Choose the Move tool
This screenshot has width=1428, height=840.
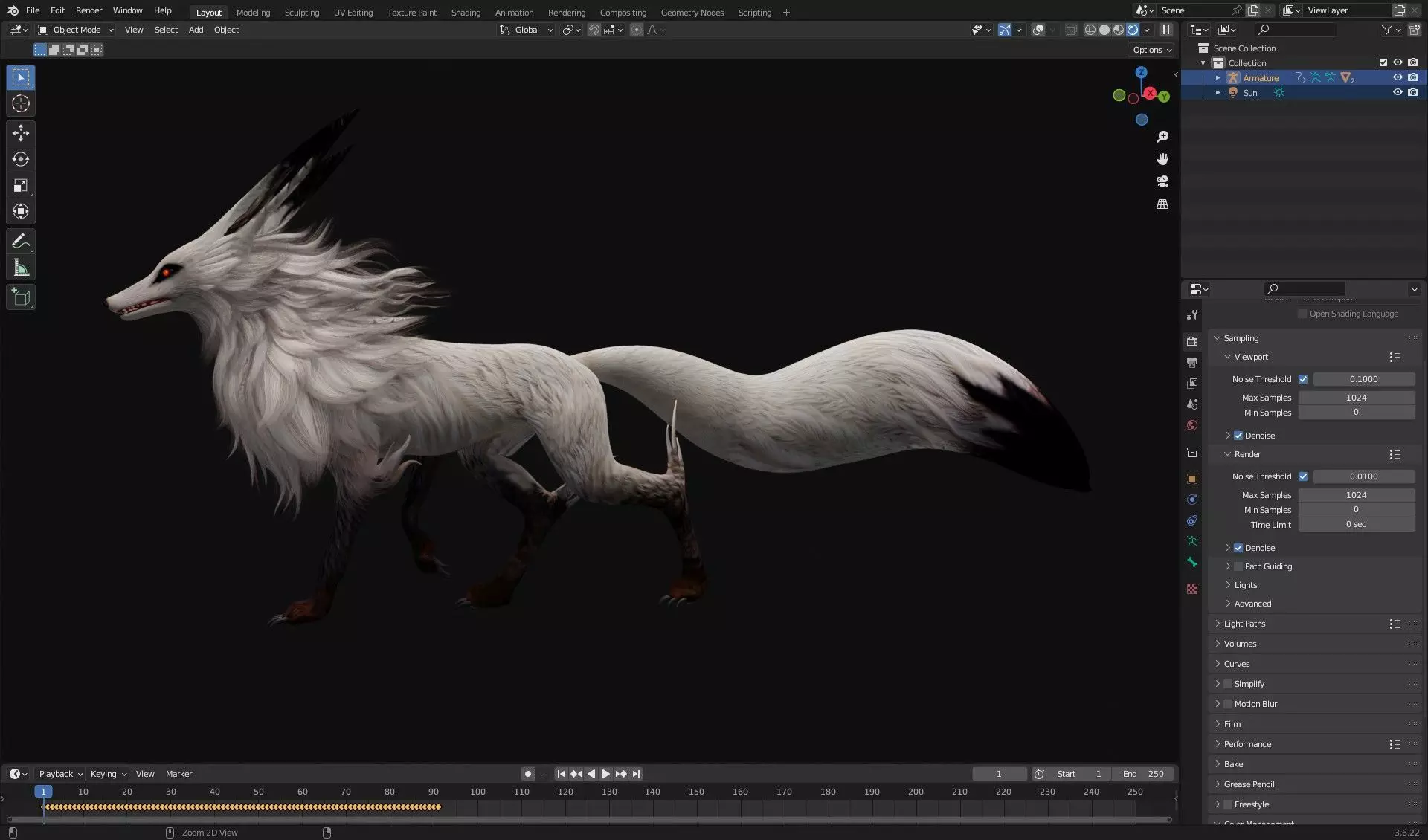click(x=21, y=133)
